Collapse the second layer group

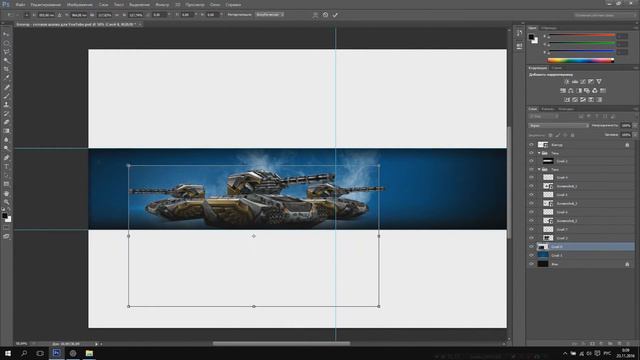click(539, 169)
